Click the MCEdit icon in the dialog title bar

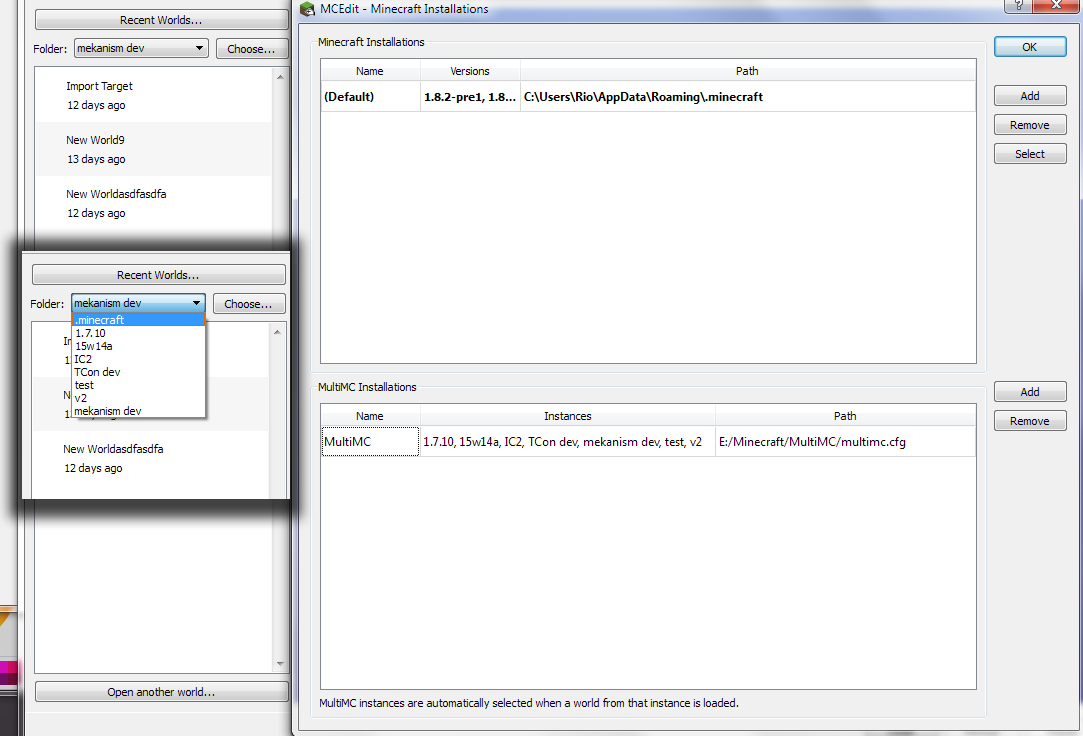pos(307,9)
